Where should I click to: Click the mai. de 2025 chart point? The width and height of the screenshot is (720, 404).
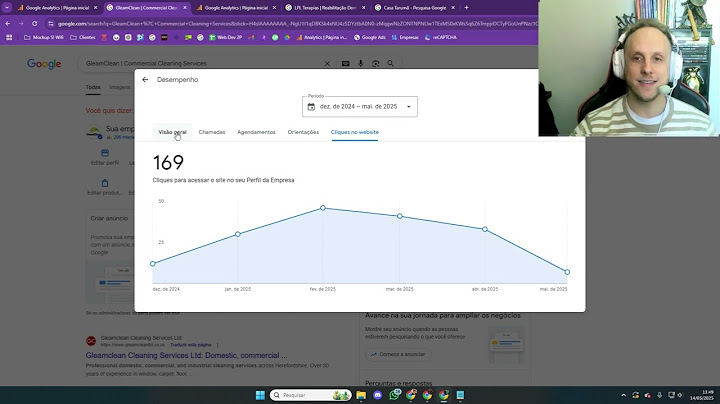[x=567, y=272]
